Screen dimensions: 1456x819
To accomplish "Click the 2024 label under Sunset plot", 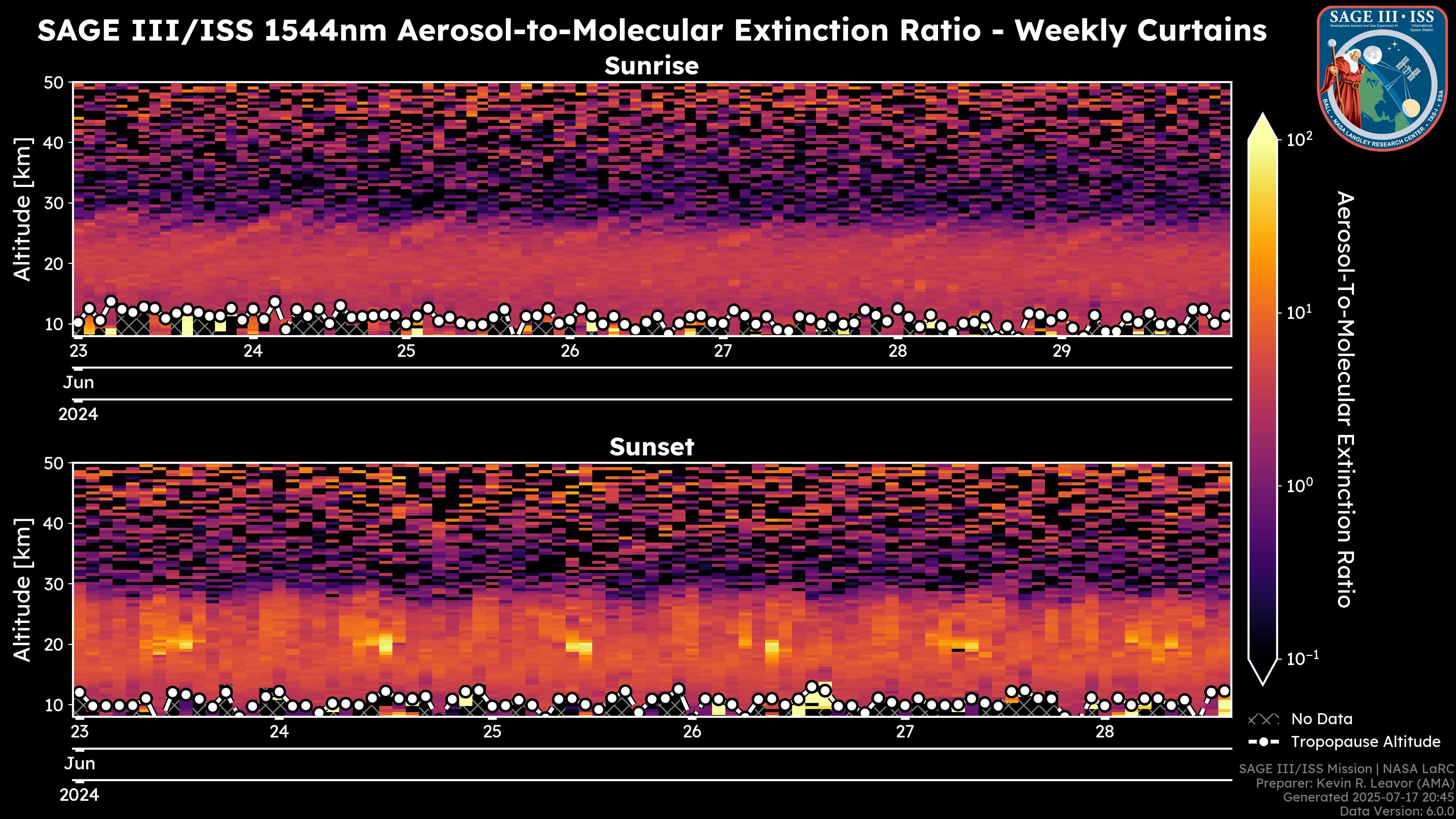I will pyautogui.click(x=79, y=795).
